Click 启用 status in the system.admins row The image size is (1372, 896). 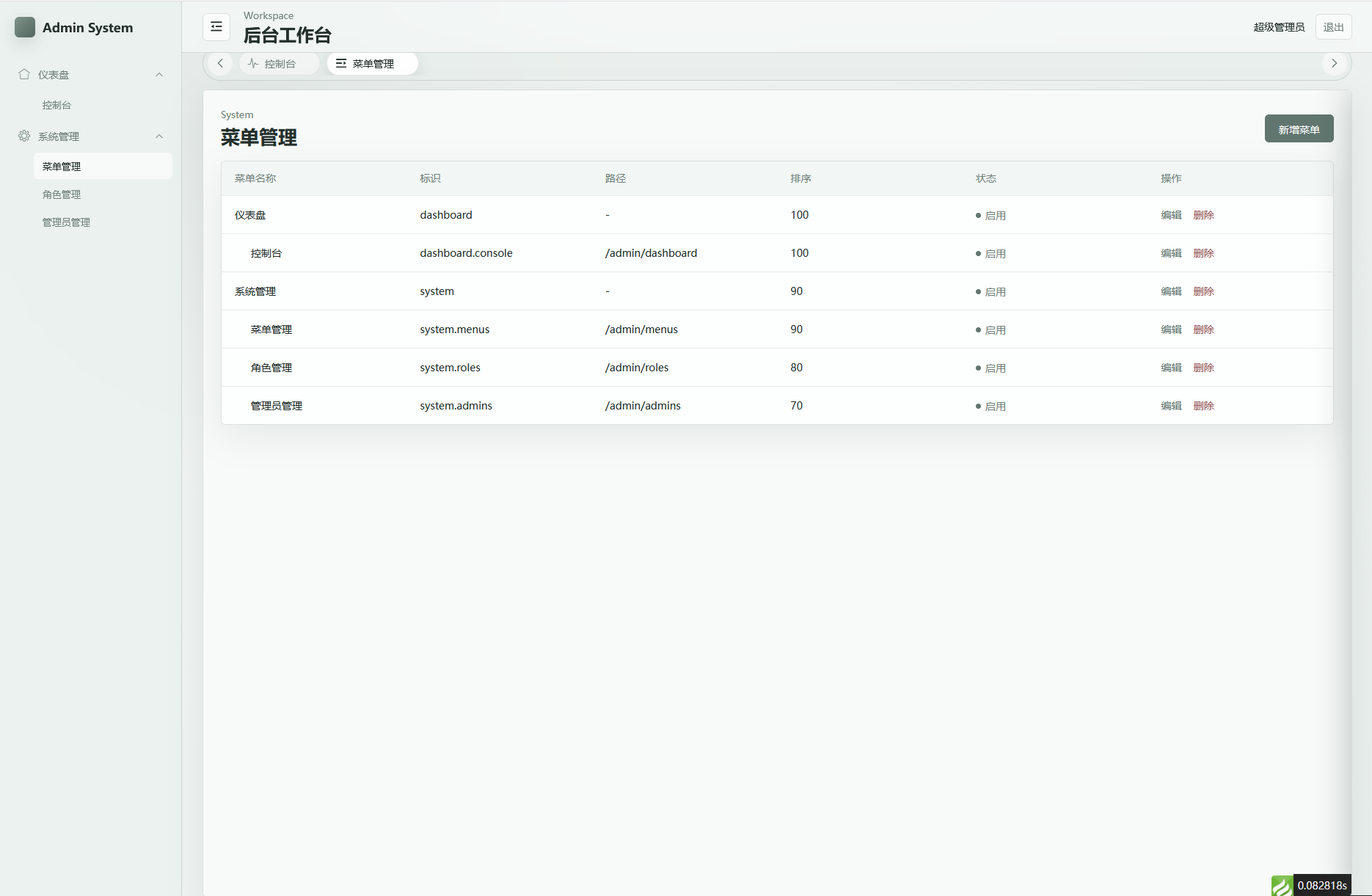tap(990, 406)
